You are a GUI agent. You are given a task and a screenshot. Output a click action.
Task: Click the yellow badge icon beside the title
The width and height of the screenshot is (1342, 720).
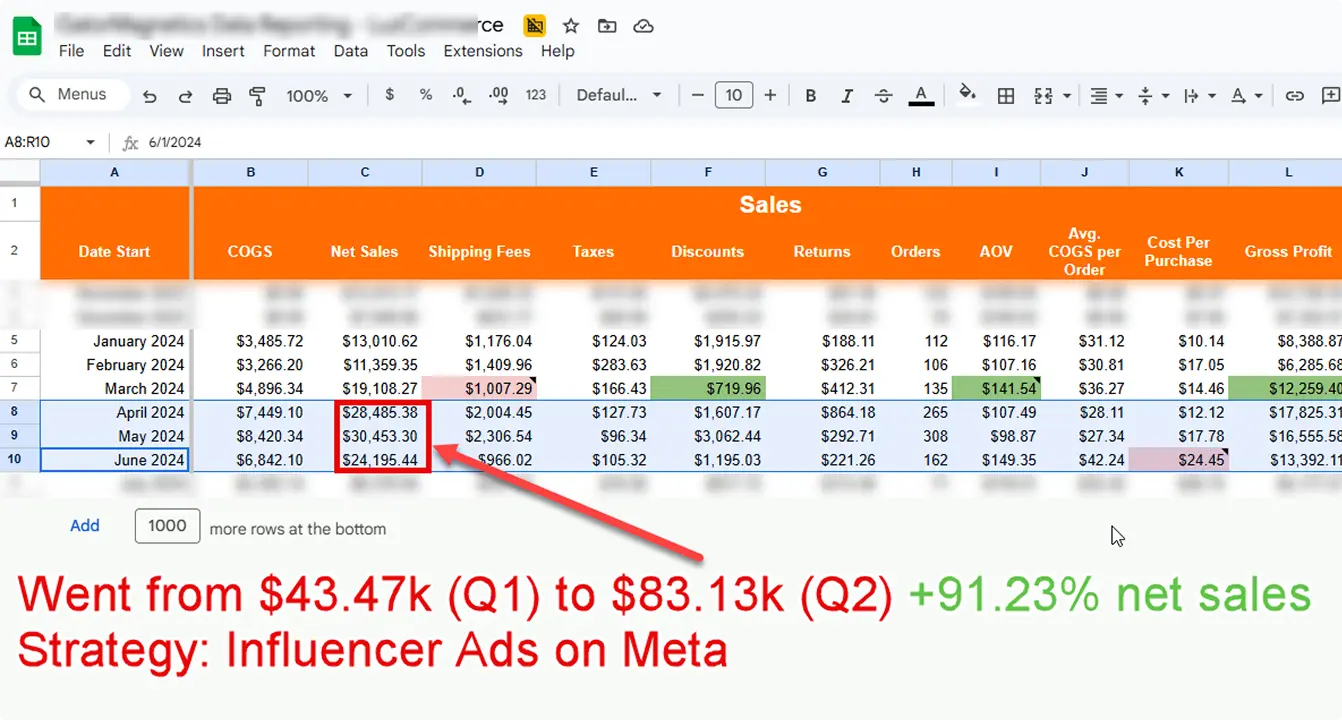pos(534,26)
